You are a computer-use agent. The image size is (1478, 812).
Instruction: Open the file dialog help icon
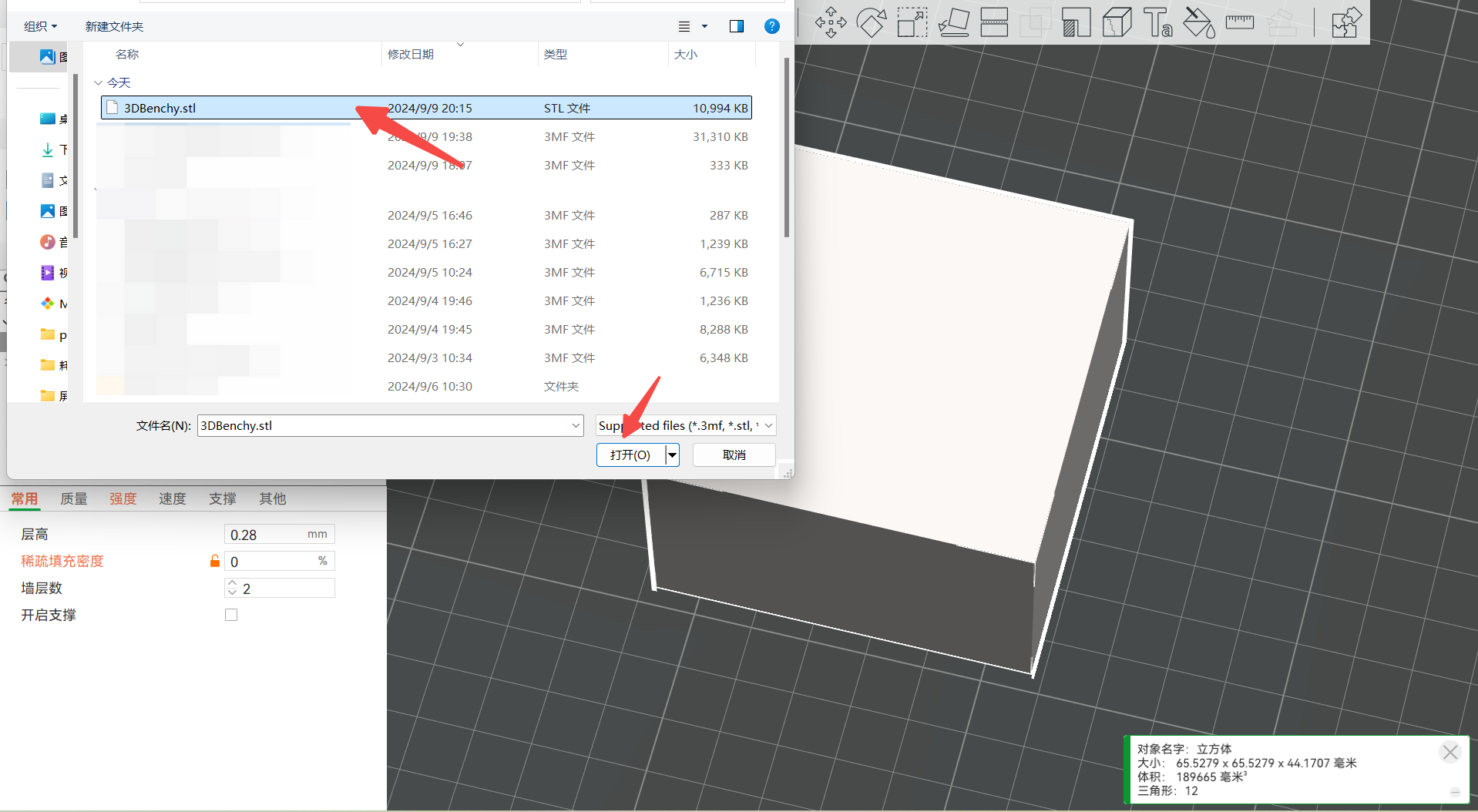[x=771, y=26]
